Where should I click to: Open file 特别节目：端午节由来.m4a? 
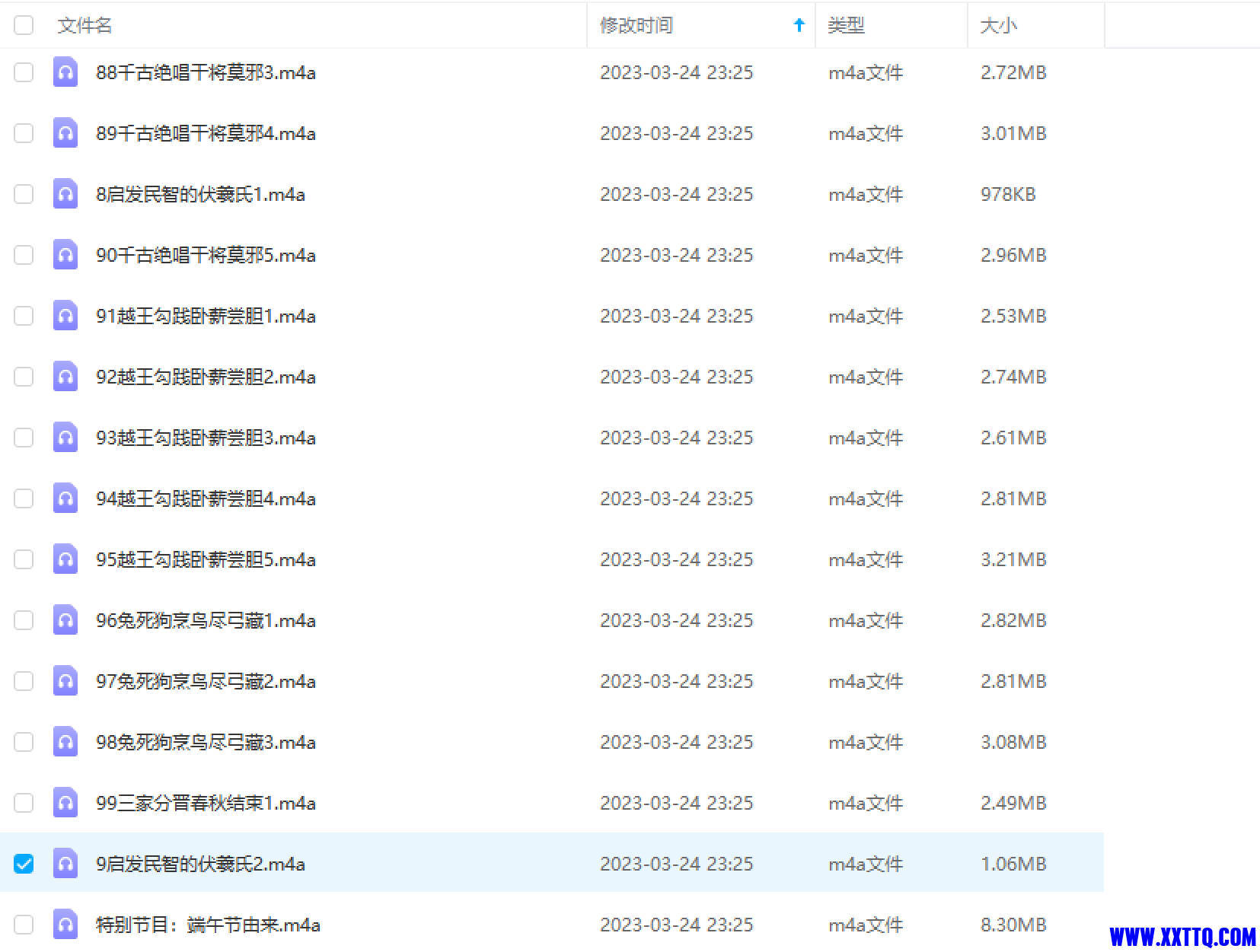click(x=208, y=925)
